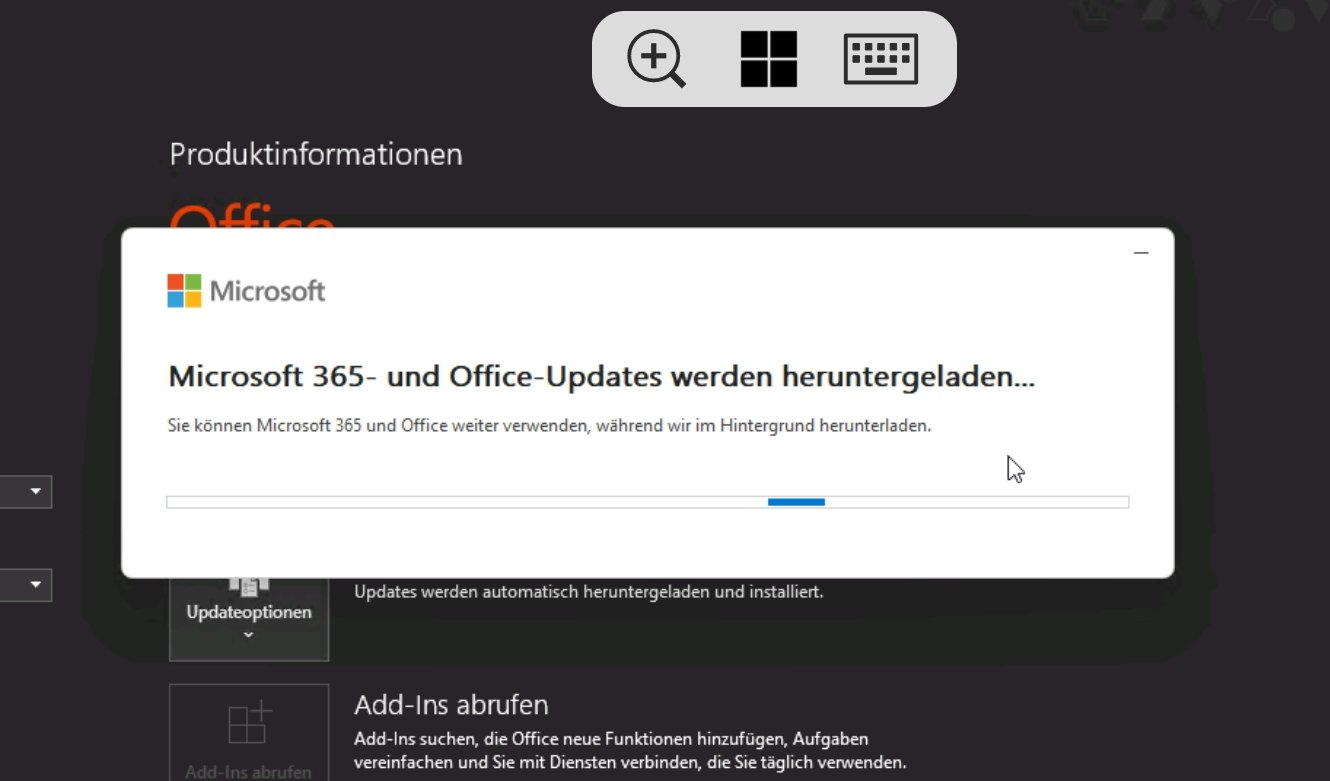Click the Add-Ins abrufen button
This screenshot has height=781, width=1330.
(249, 732)
